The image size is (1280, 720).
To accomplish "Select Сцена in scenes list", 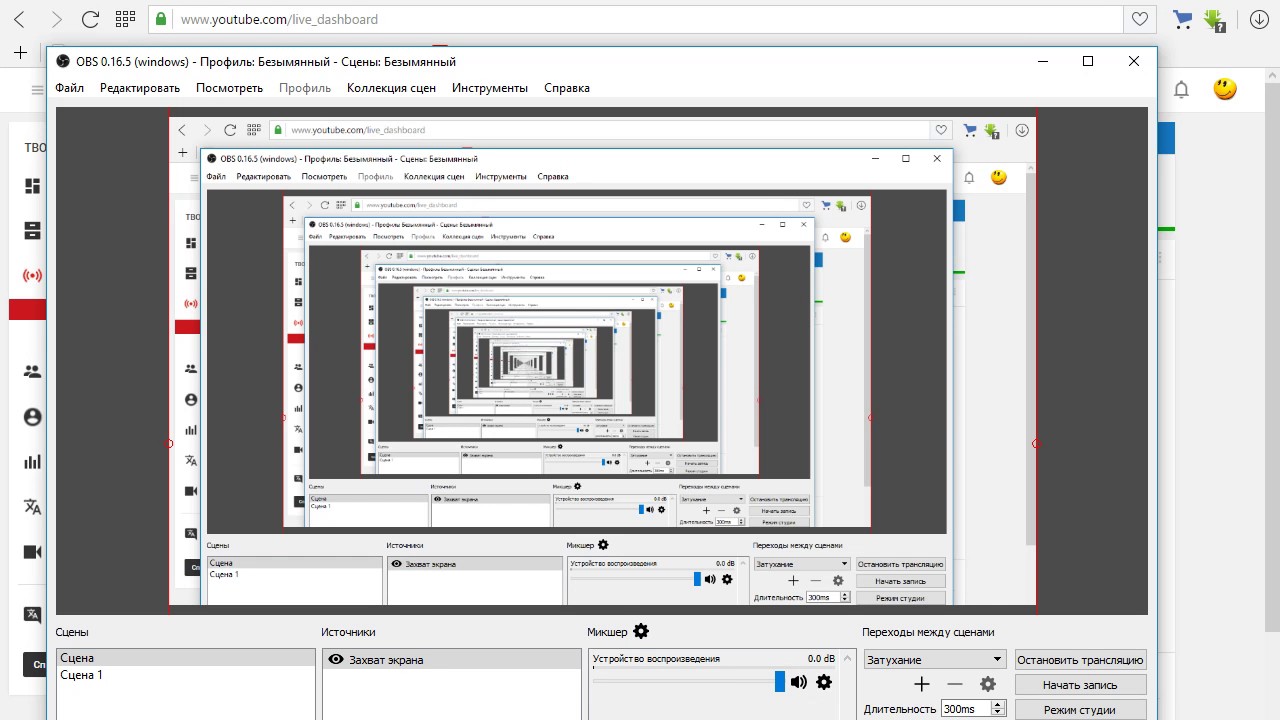I will click(186, 658).
